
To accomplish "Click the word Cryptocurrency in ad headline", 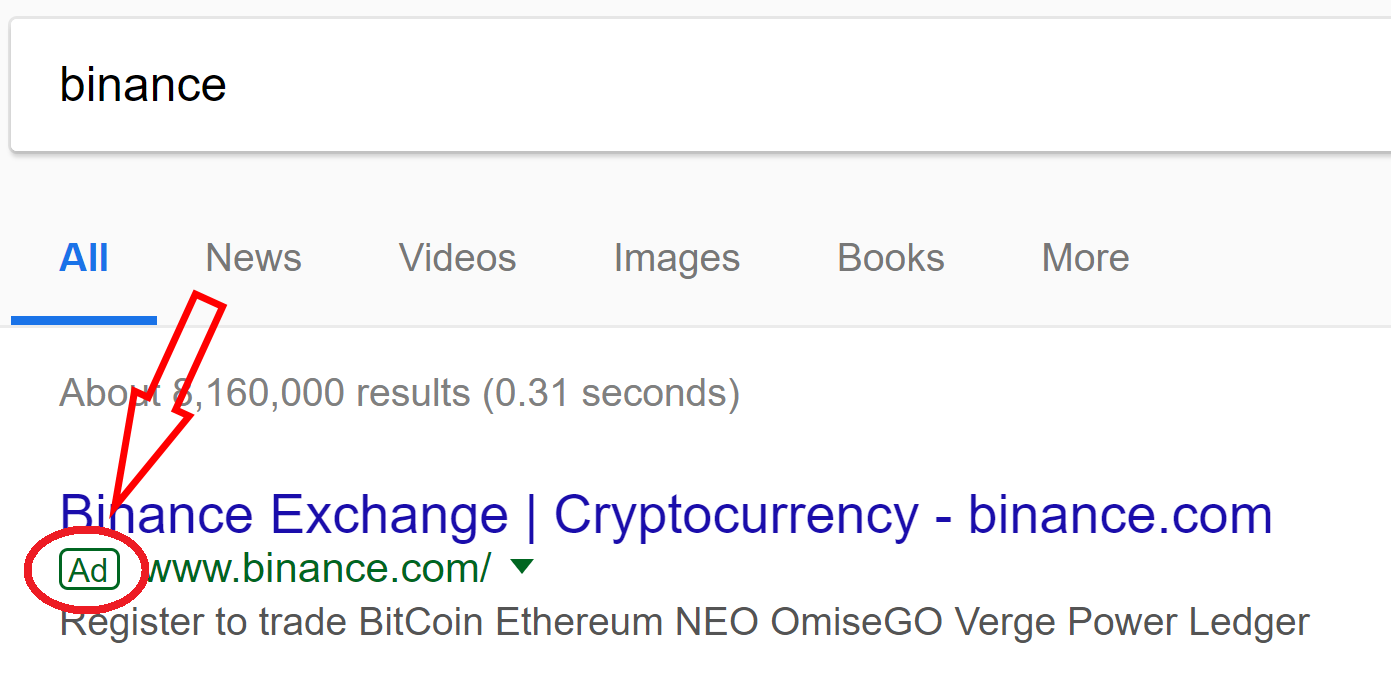I will point(736,515).
